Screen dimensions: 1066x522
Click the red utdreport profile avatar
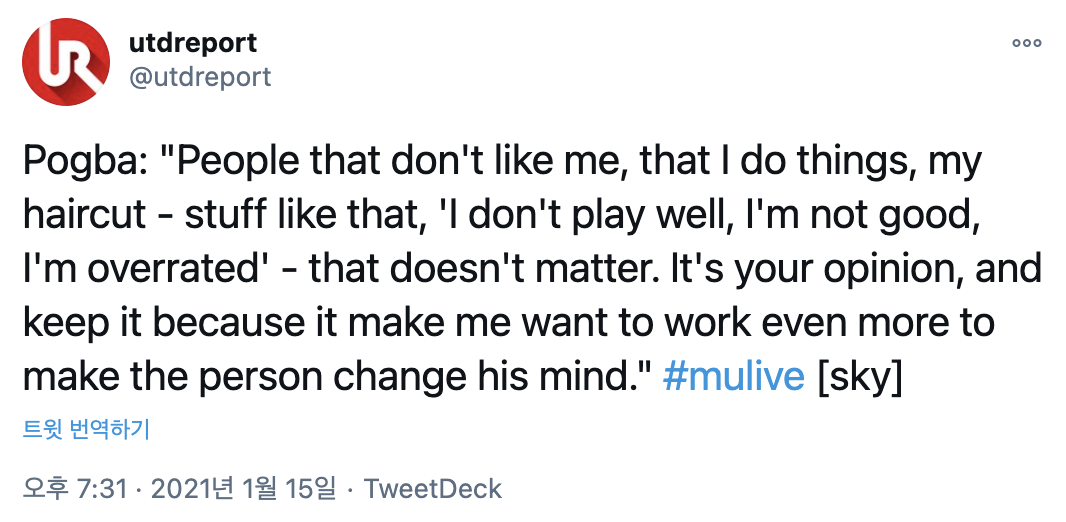[65, 62]
